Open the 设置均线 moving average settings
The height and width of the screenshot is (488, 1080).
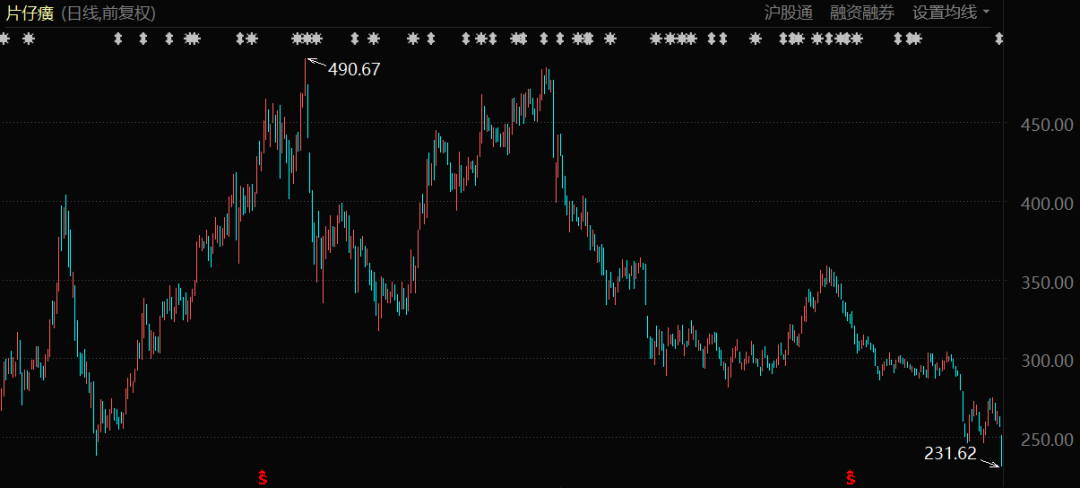944,13
